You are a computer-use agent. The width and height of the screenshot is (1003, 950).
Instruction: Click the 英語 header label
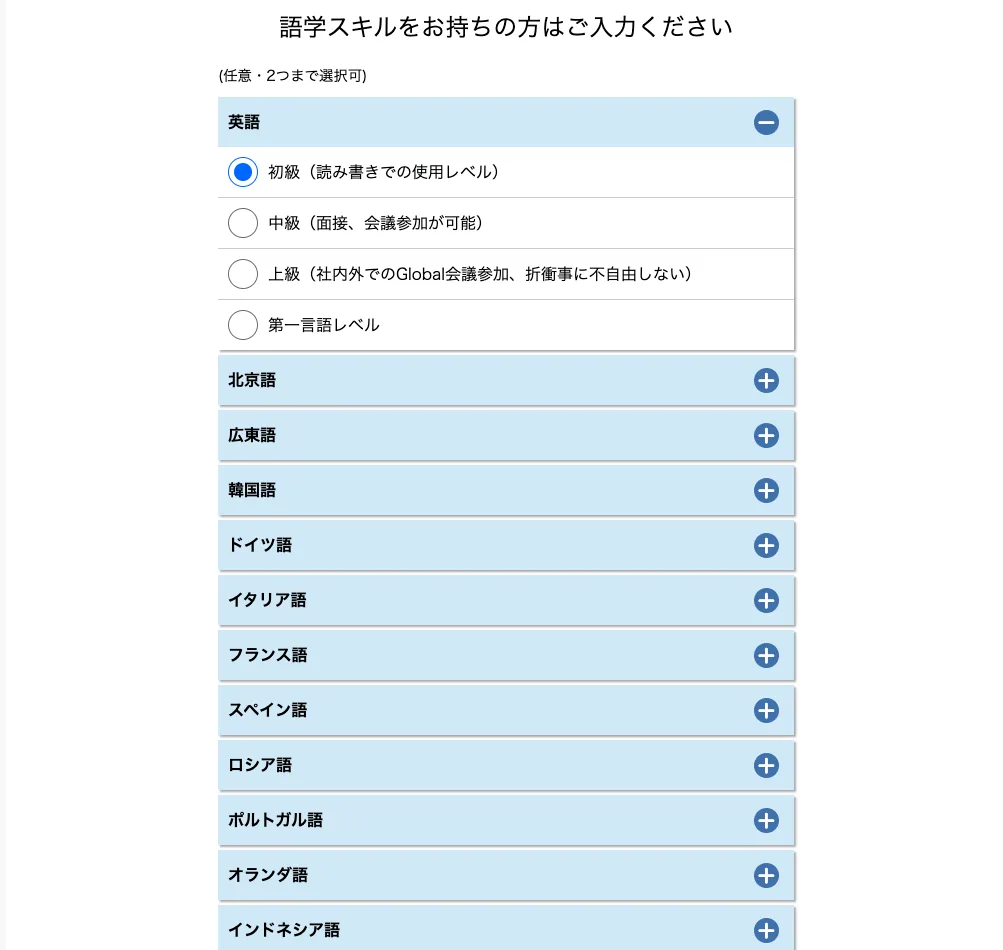[x=244, y=122]
